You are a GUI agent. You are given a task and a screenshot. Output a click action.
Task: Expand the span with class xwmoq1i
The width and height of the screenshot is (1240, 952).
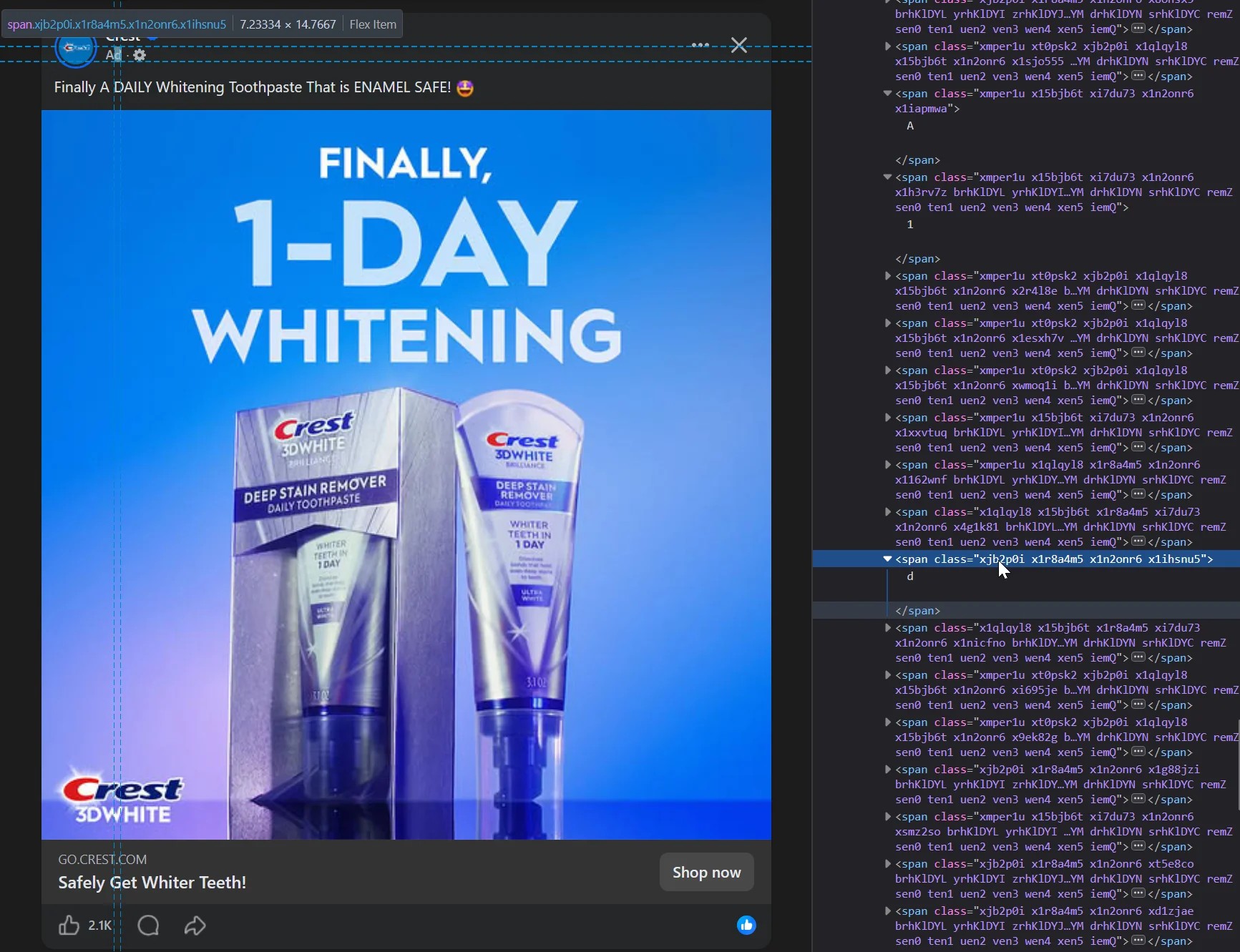pyautogui.click(x=888, y=371)
